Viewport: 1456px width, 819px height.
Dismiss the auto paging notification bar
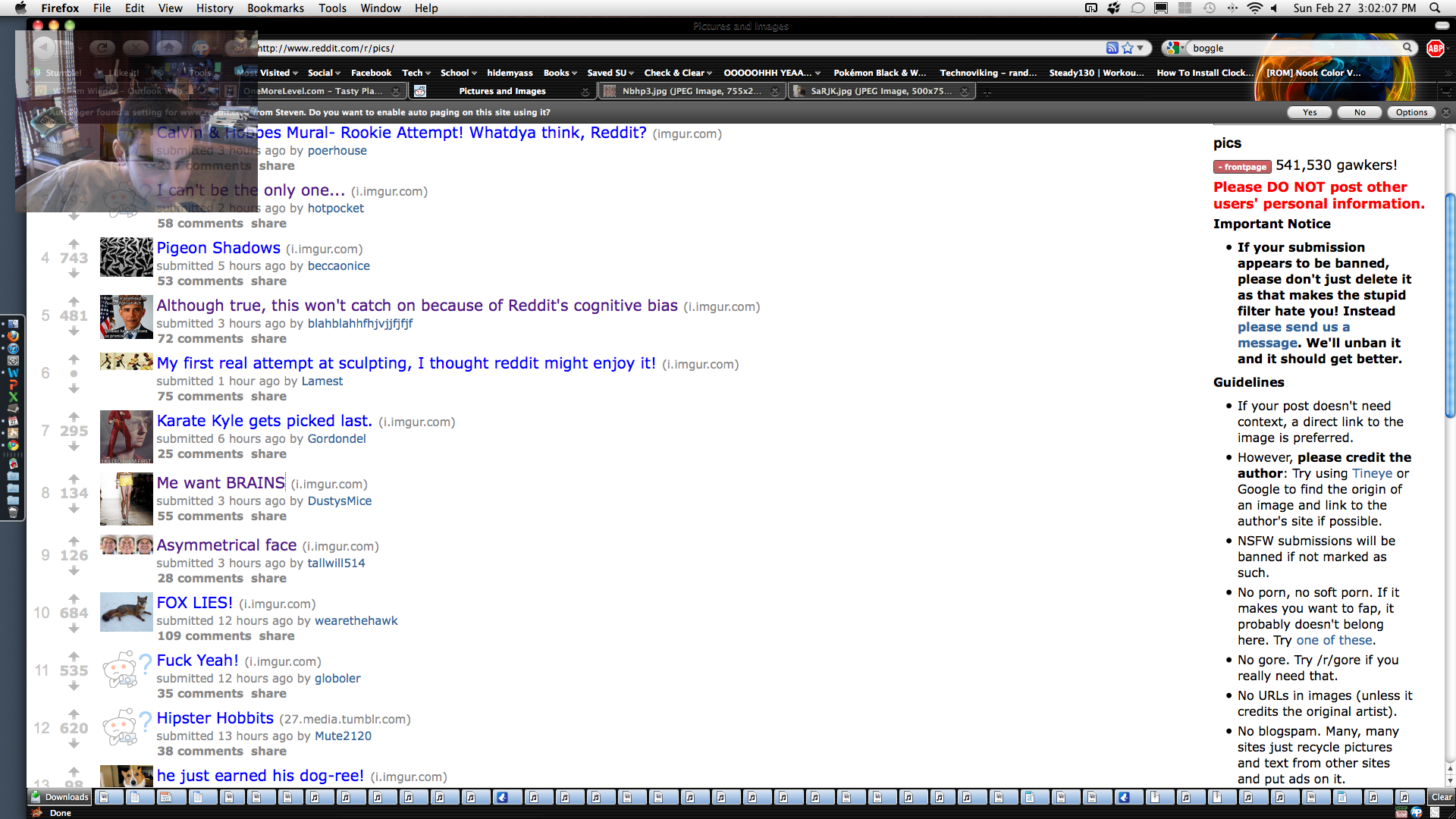[1445, 112]
